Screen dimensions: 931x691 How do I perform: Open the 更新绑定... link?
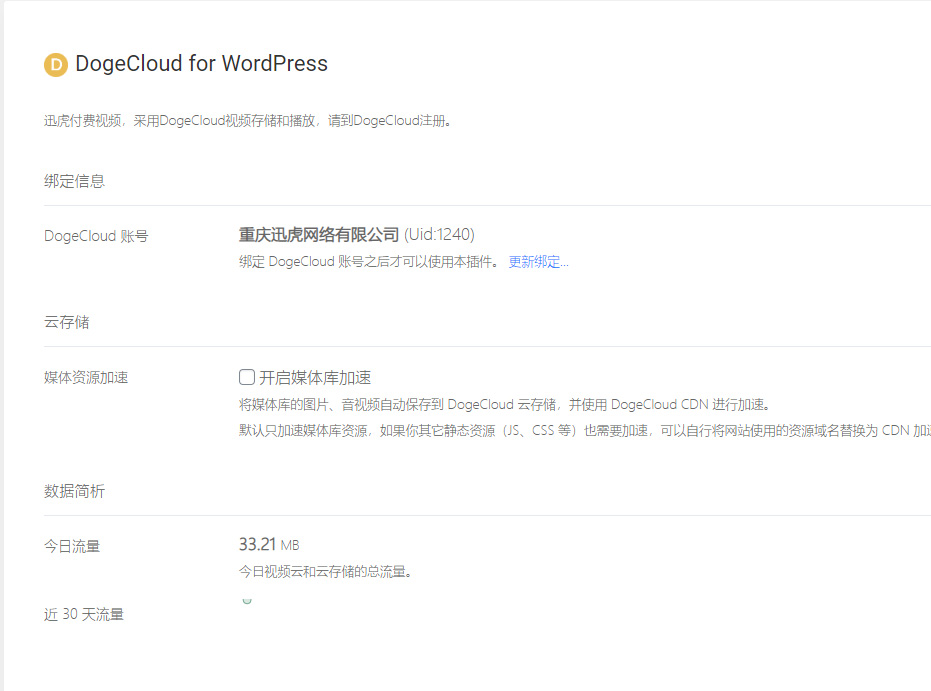coord(539,262)
